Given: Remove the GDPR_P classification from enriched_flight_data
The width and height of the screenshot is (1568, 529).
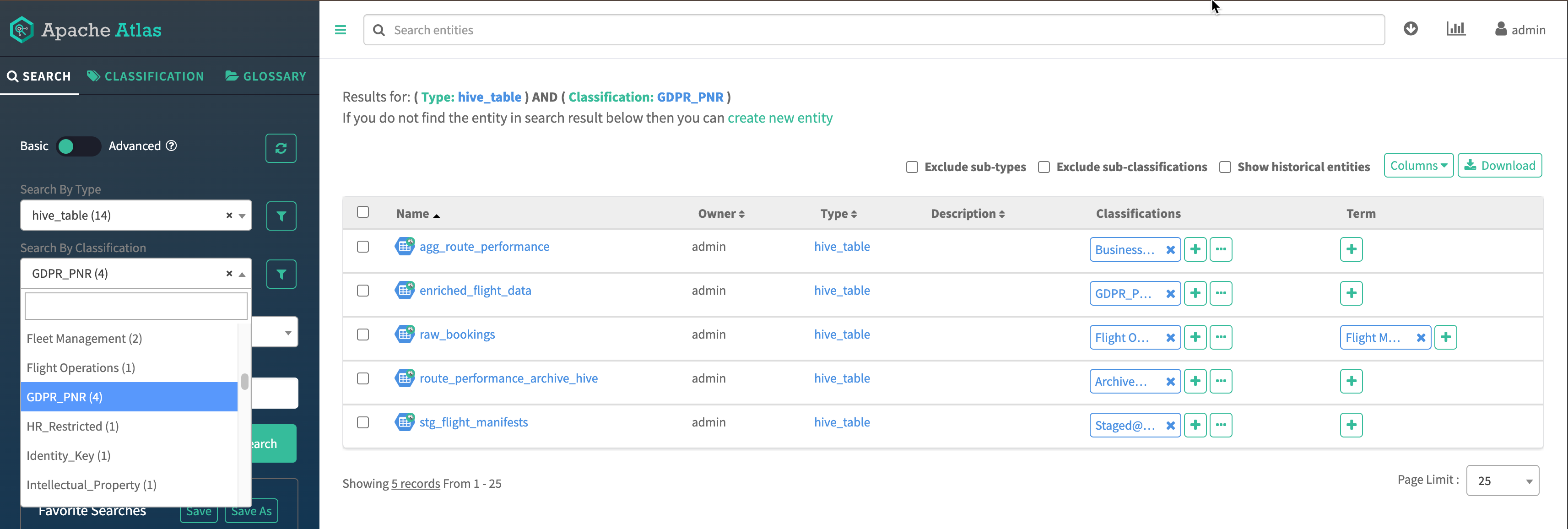Looking at the screenshot, I should click(x=1170, y=293).
